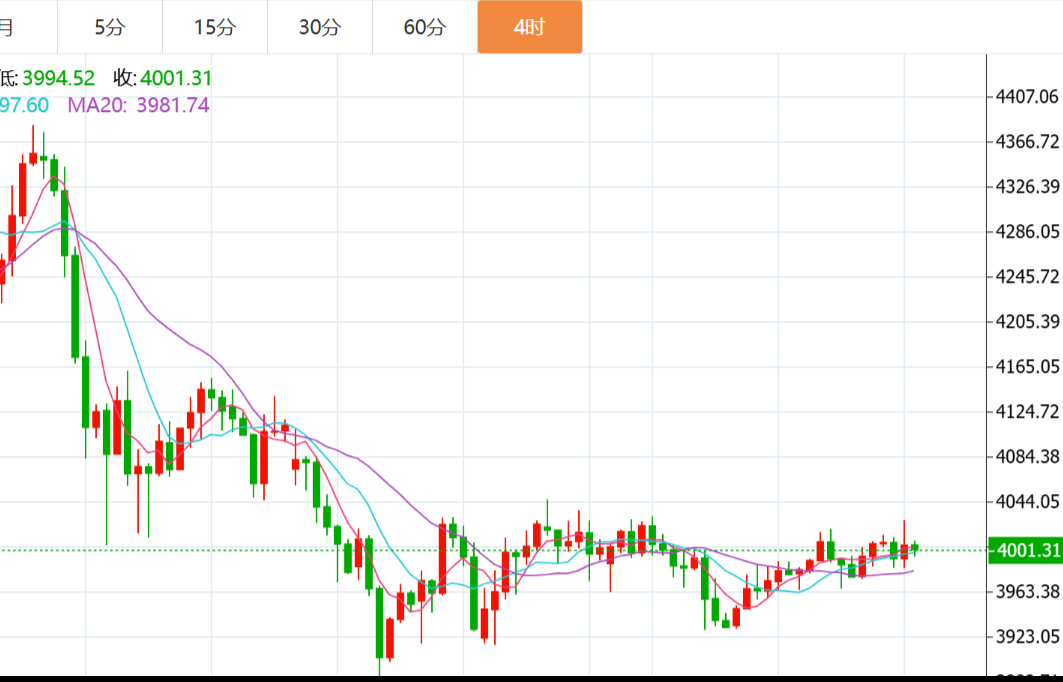This screenshot has height=682, width=1063.
Task: Open the 30分 timeframe tab
Action: coord(320,27)
